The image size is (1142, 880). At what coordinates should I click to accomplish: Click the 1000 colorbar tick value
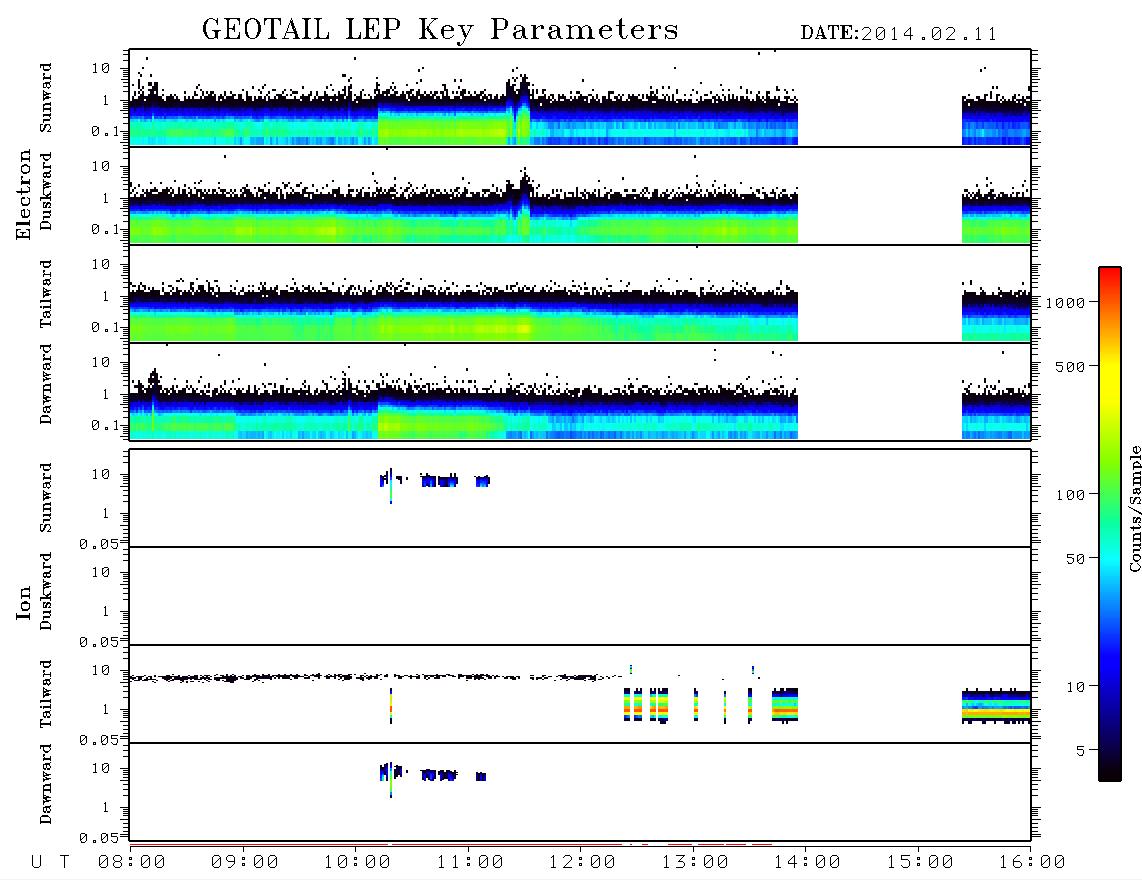point(1065,303)
